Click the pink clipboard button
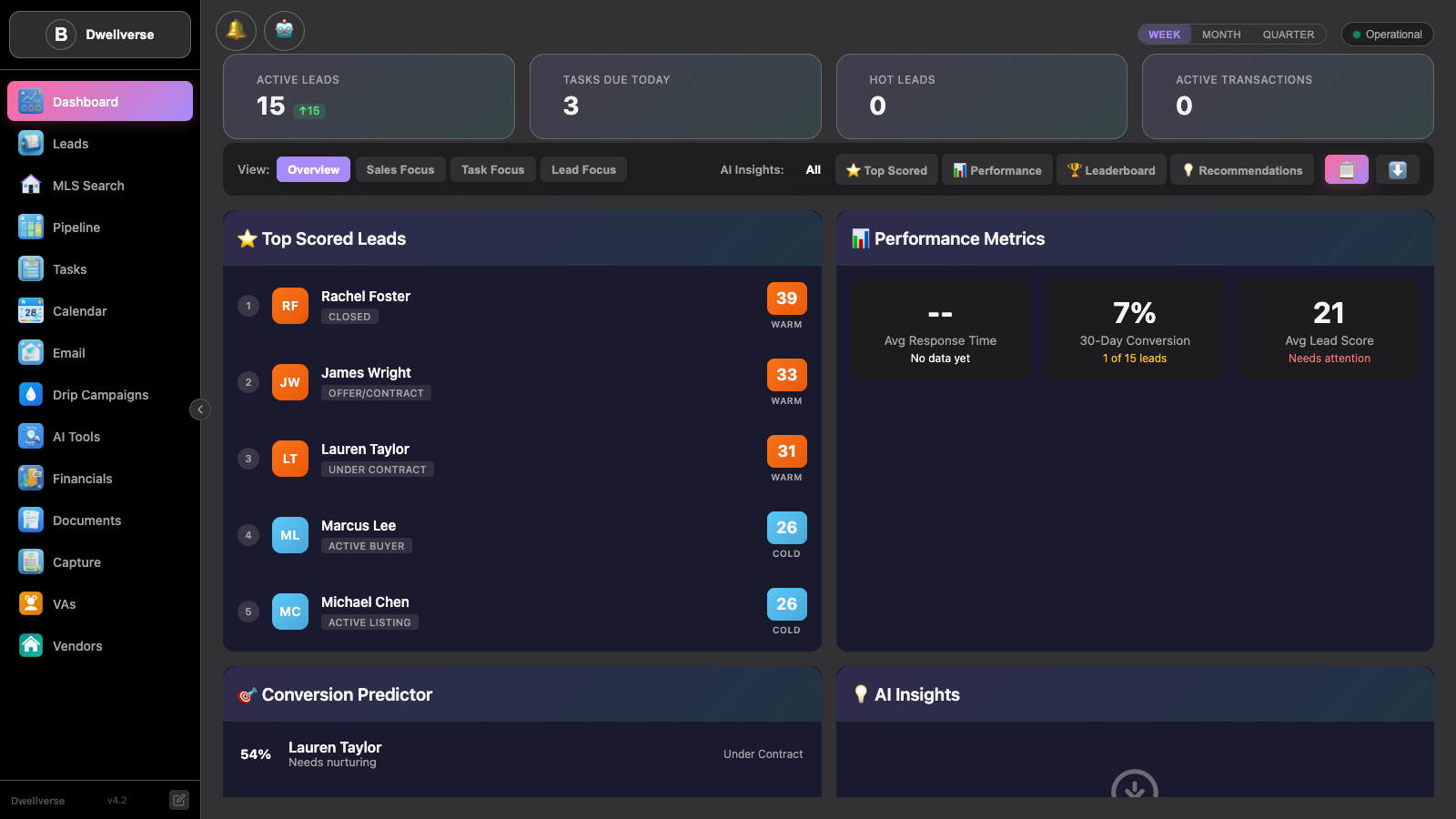The image size is (1456, 819). tap(1347, 170)
